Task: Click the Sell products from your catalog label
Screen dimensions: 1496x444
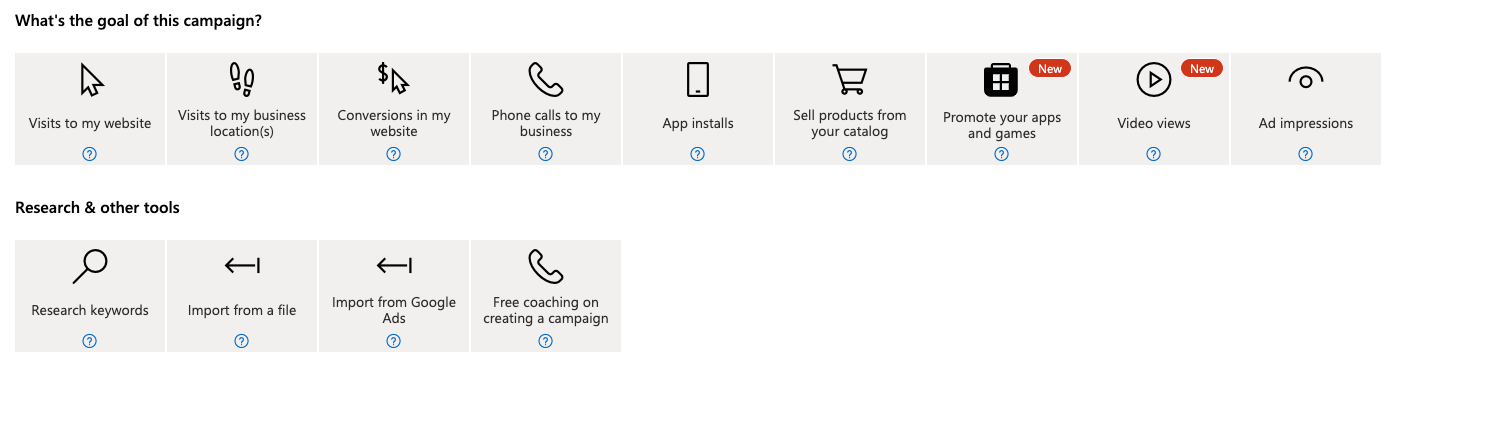Action: (850, 123)
